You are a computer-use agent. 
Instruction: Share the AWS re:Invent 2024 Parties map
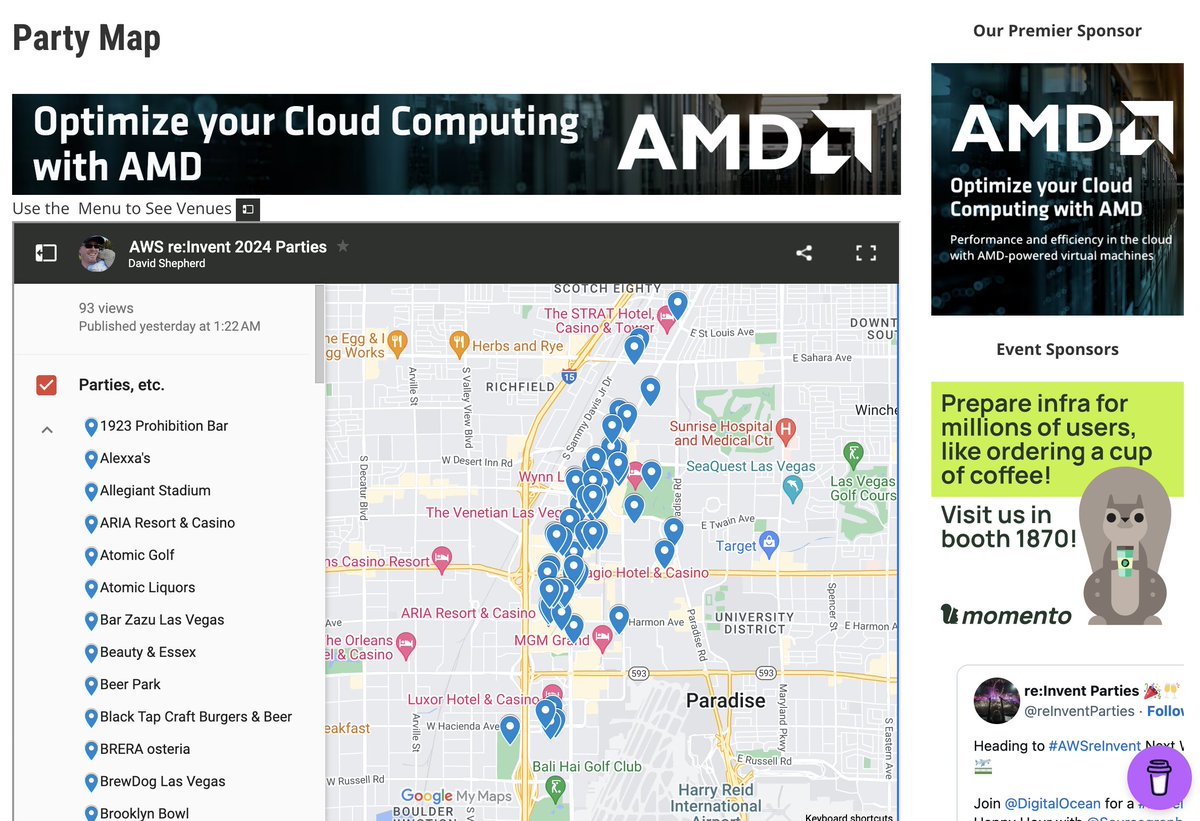click(804, 253)
